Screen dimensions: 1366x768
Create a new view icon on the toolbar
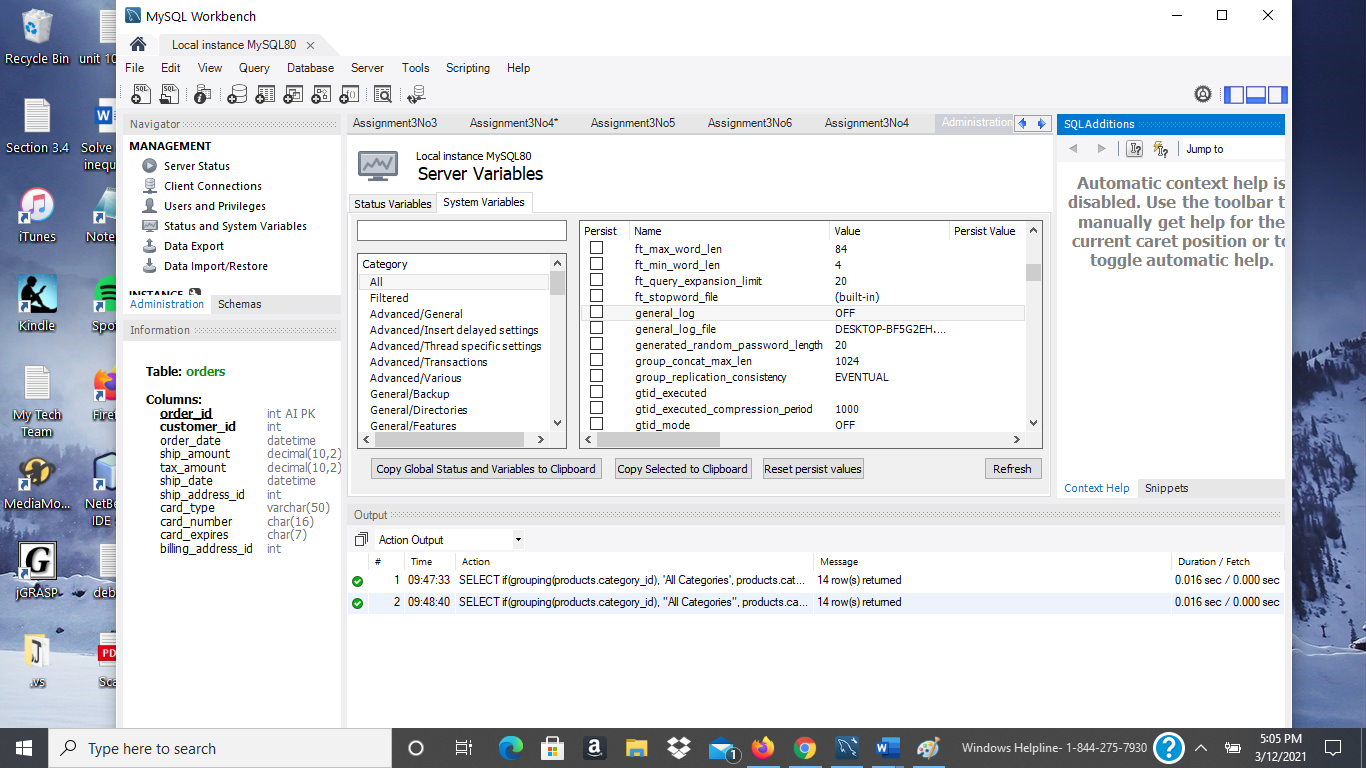pyautogui.click(x=293, y=94)
